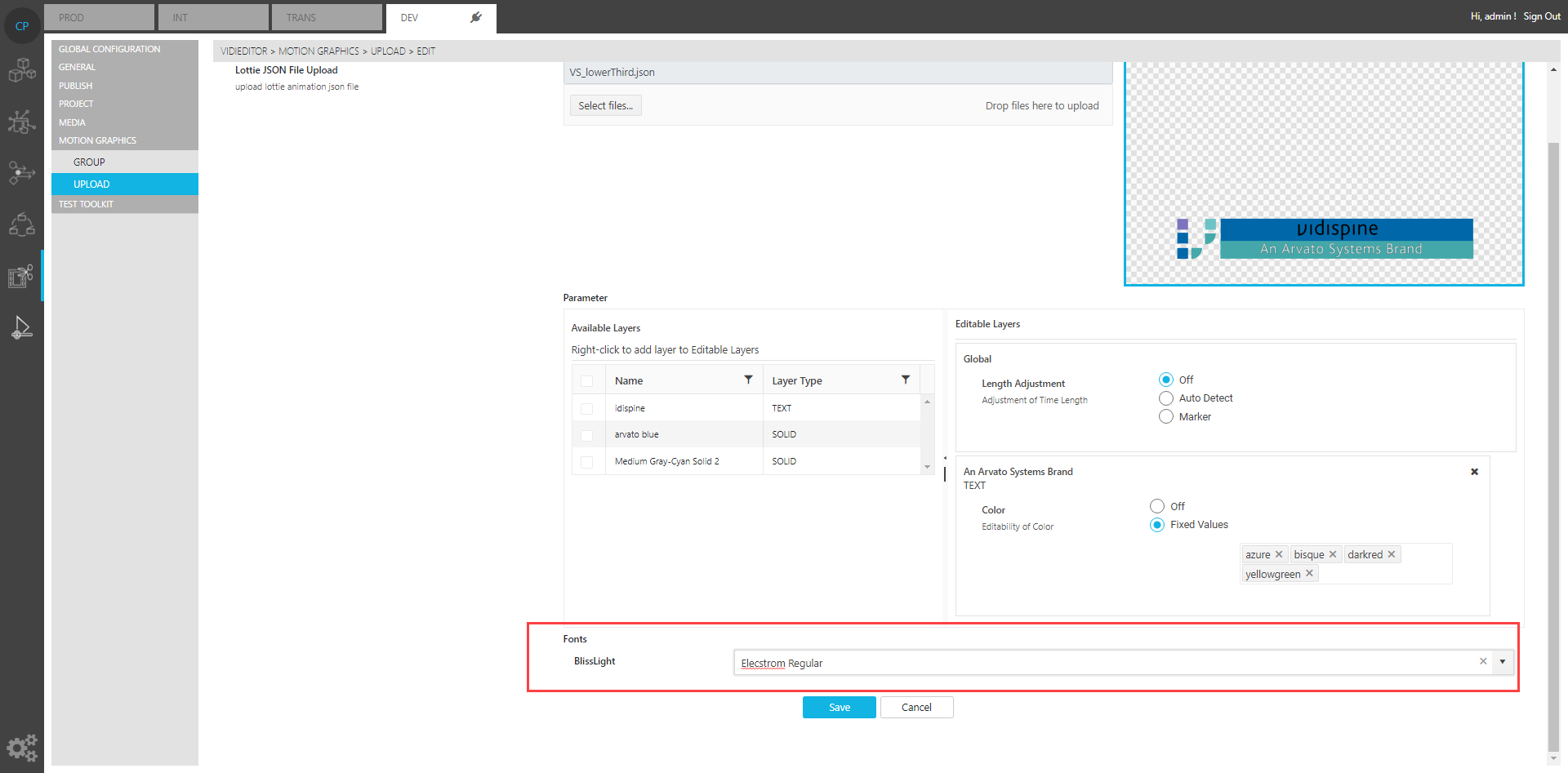Filter the Name column
Viewport: 1568px width, 773px height.
(x=748, y=380)
